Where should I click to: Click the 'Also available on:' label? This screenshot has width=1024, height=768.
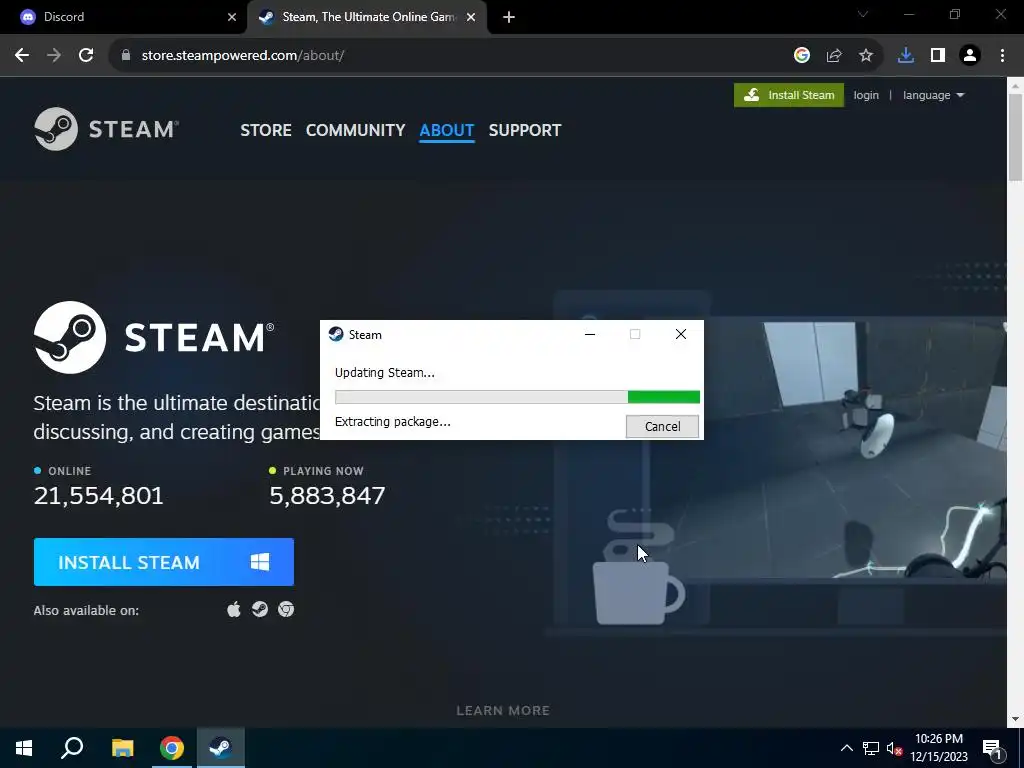pyautogui.click(x=86, y=611)
